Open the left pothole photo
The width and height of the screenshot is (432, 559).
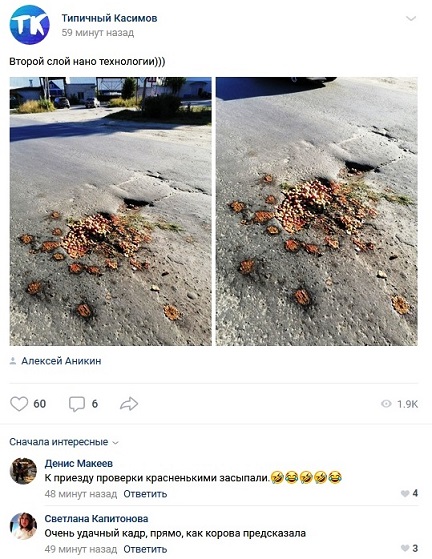[x=110, y=211]
